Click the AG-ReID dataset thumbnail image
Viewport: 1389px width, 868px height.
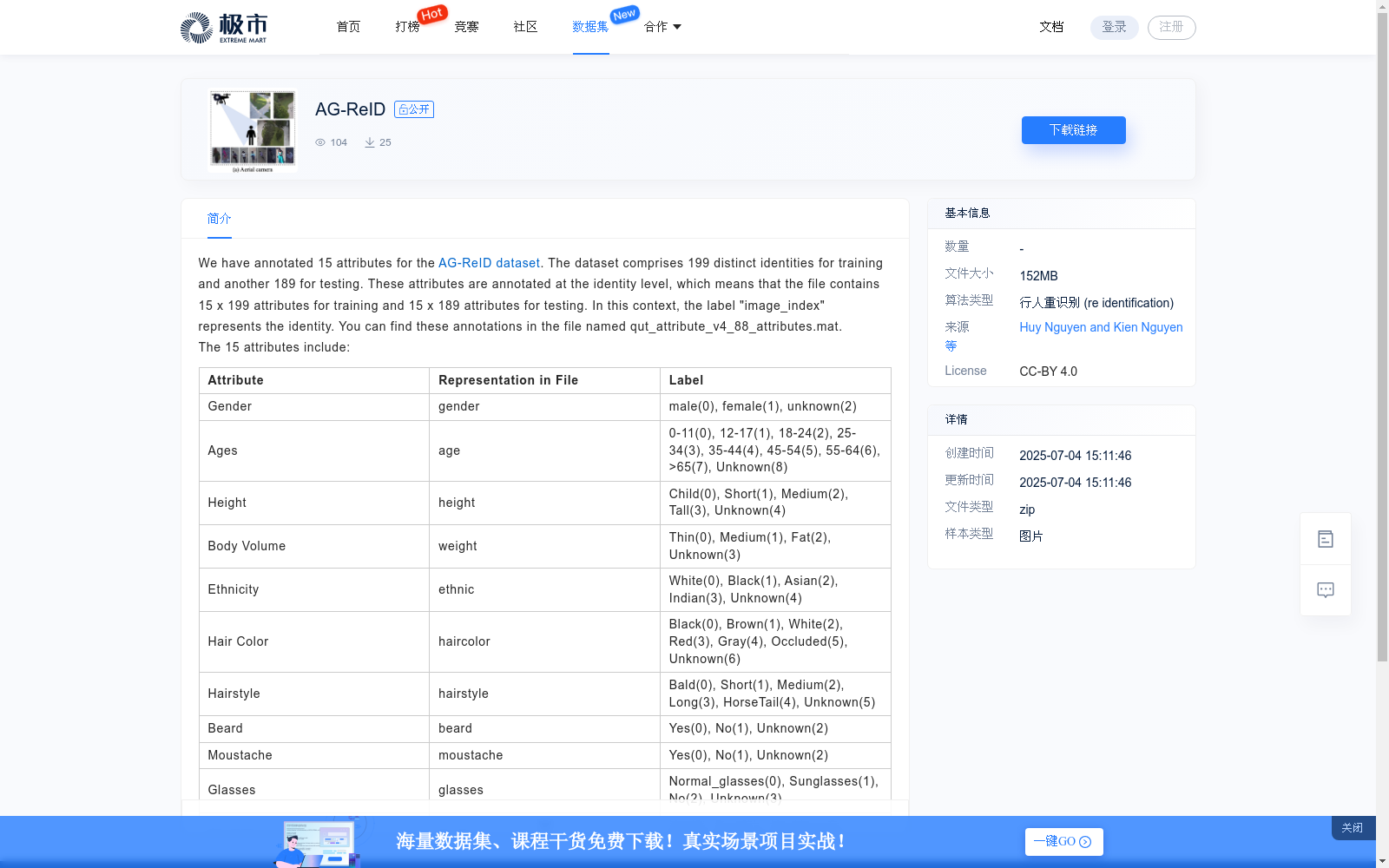coord(253,131)
